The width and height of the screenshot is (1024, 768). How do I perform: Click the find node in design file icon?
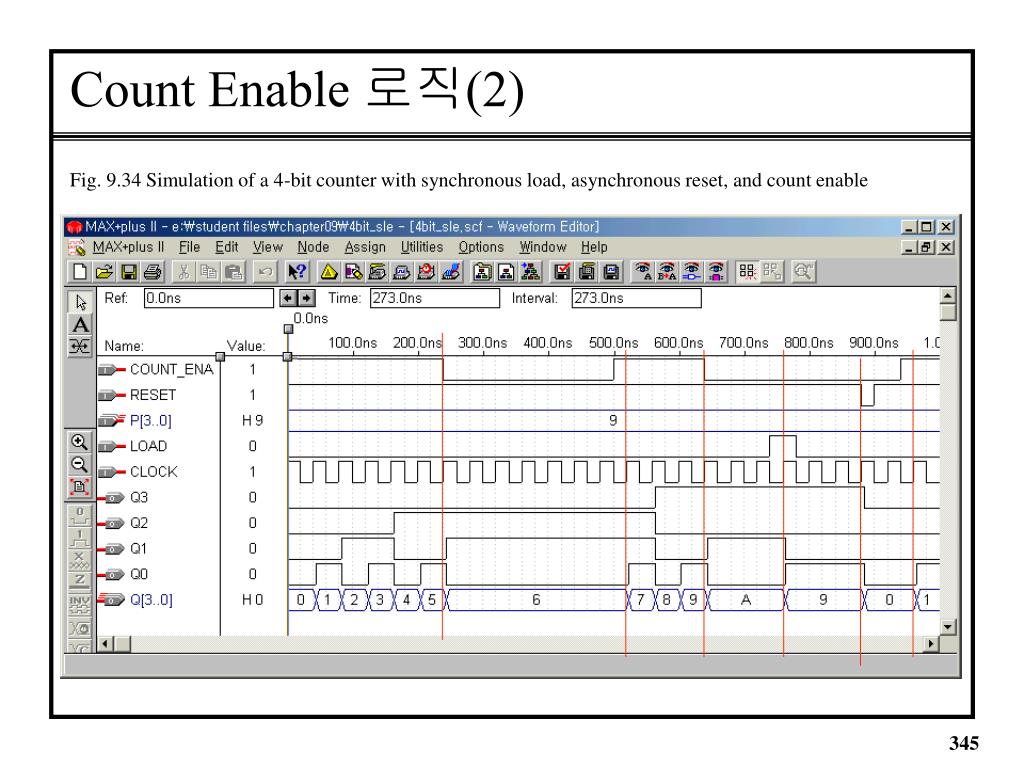(x=692, y=272)
